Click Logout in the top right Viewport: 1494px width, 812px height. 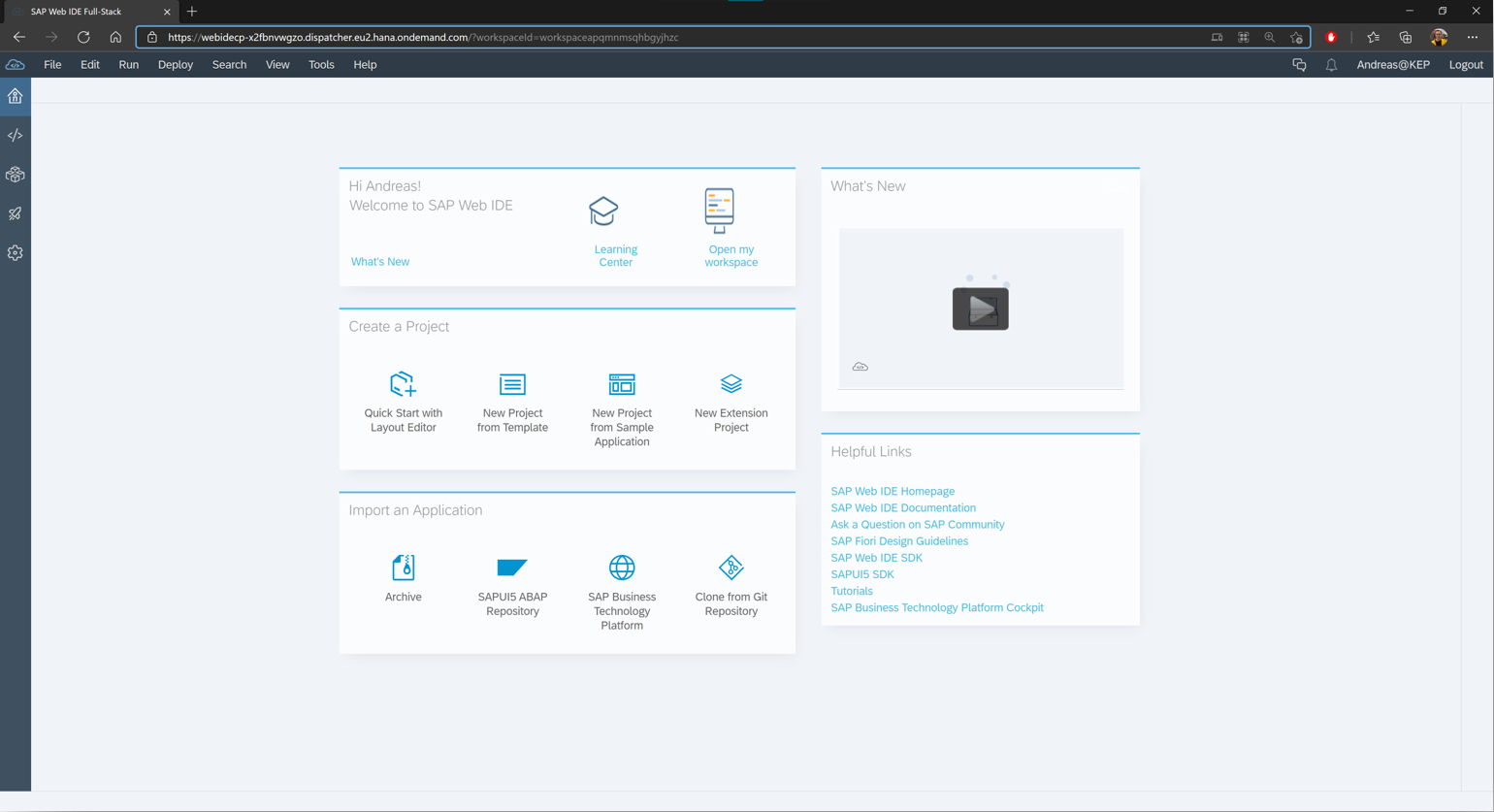[1465, 65]
